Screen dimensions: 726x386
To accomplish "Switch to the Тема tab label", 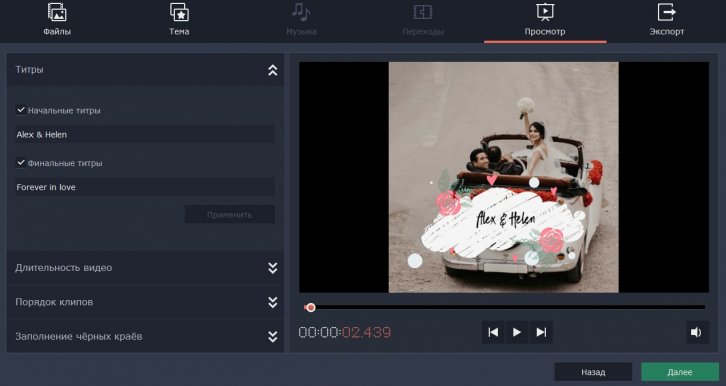I will tap(179, 31).
